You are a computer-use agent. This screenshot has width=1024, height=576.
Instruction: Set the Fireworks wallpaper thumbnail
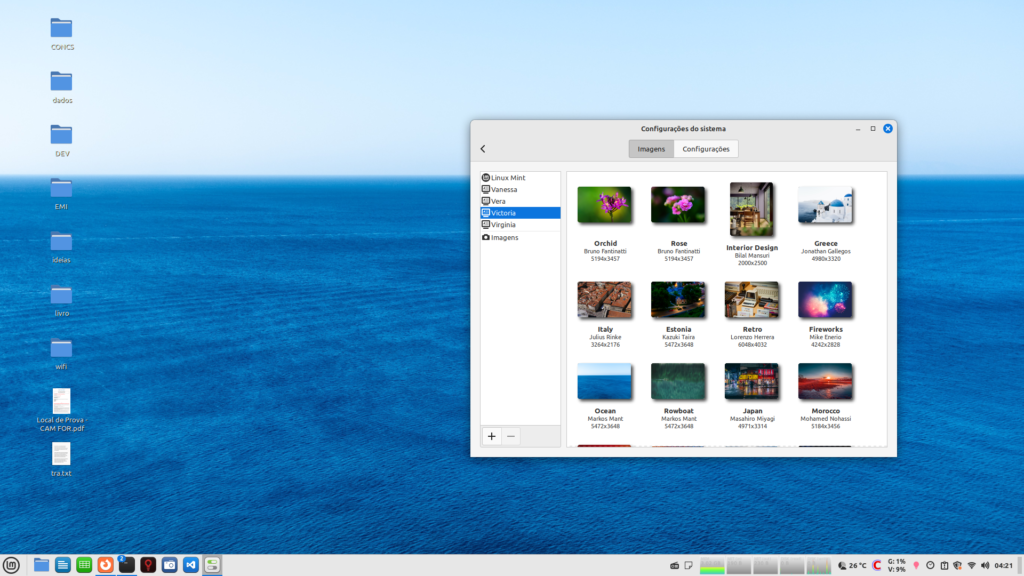click(x=825, y=300)
